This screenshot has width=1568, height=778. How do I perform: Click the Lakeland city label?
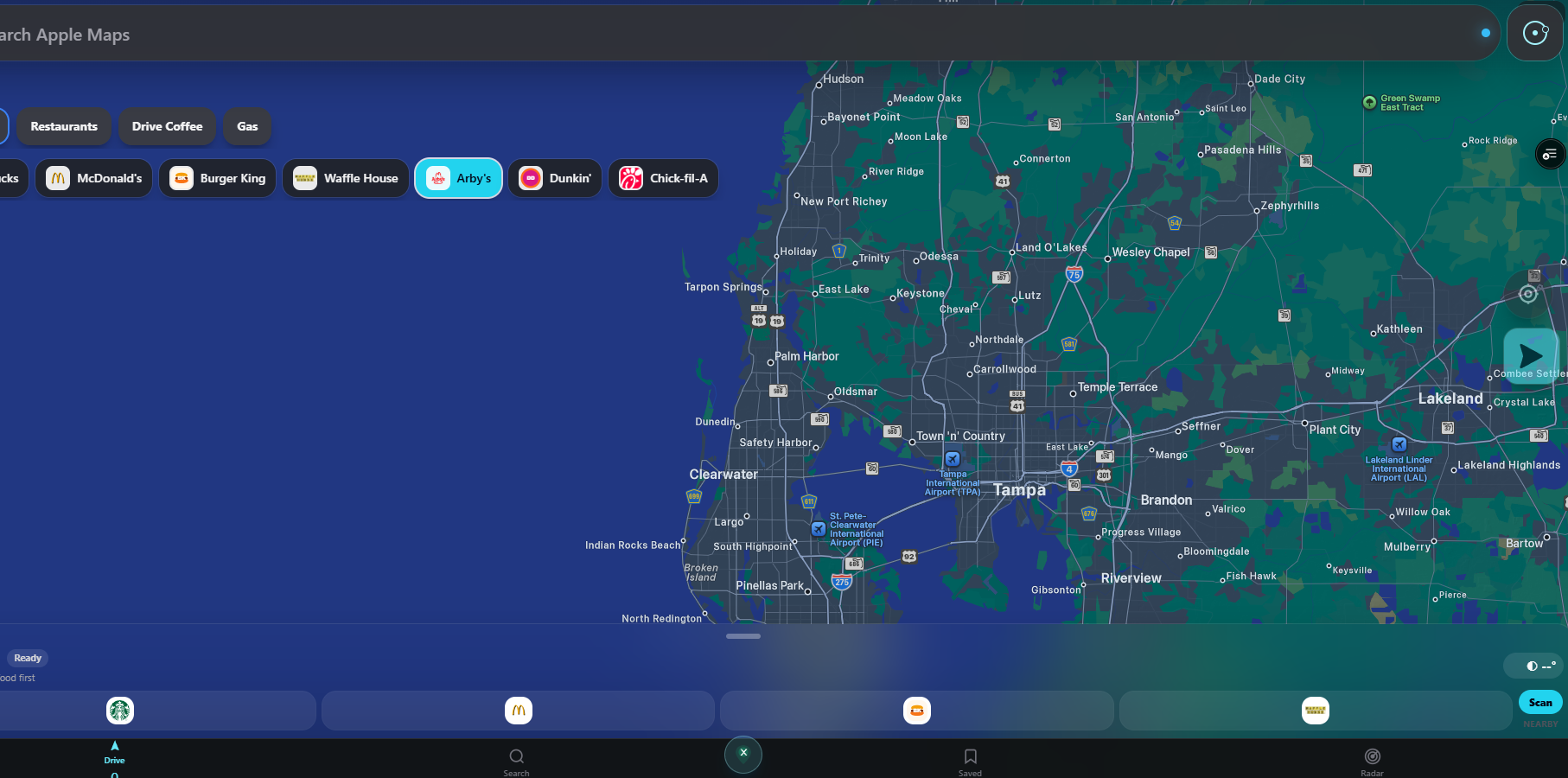coord(1450,399)
